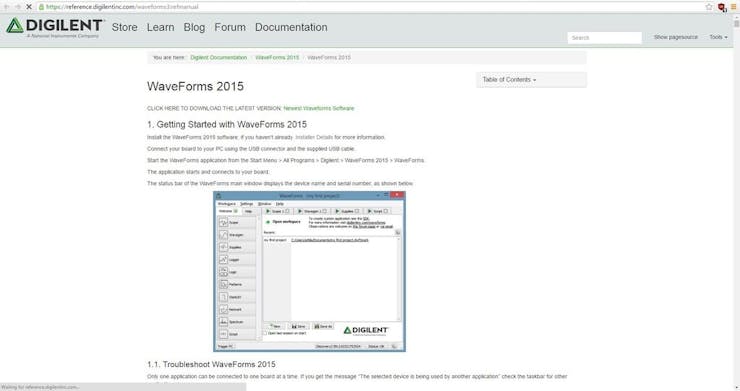Viewport: 740px width, 391px height.
Task: Stop loading the page with X icon
Action: coord(29,7)
